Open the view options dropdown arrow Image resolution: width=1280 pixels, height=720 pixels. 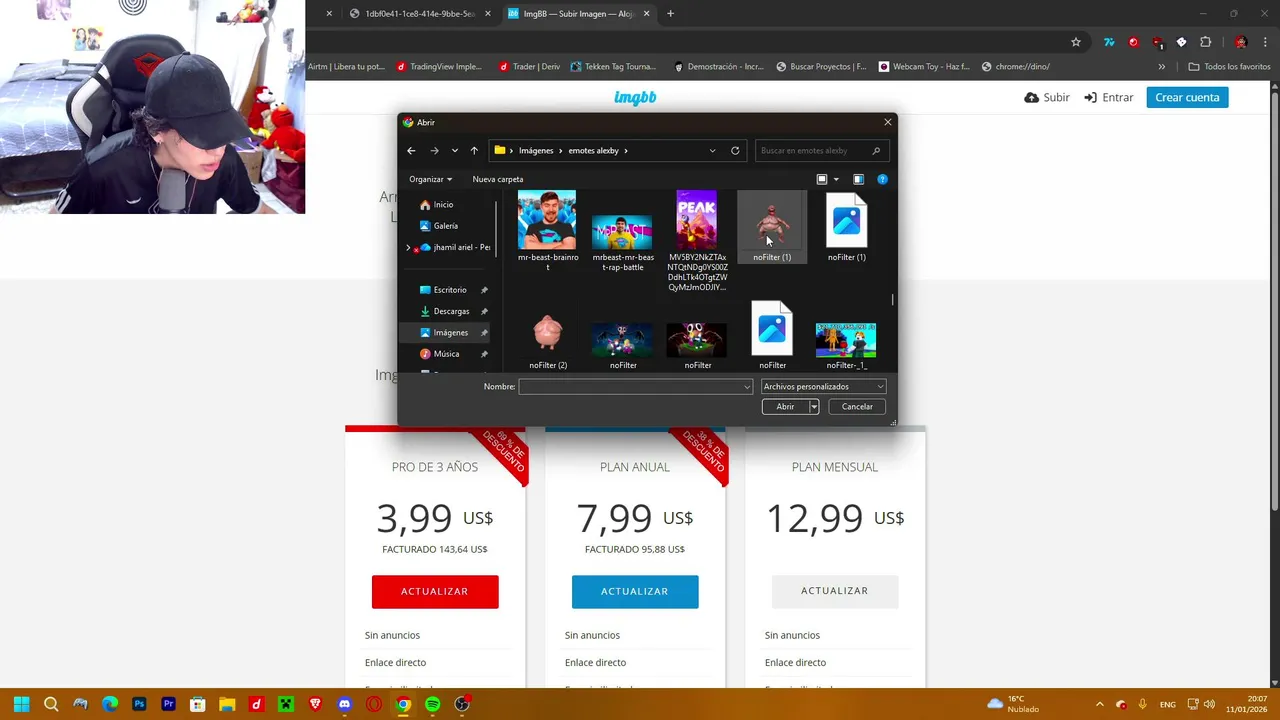point(836,179)
